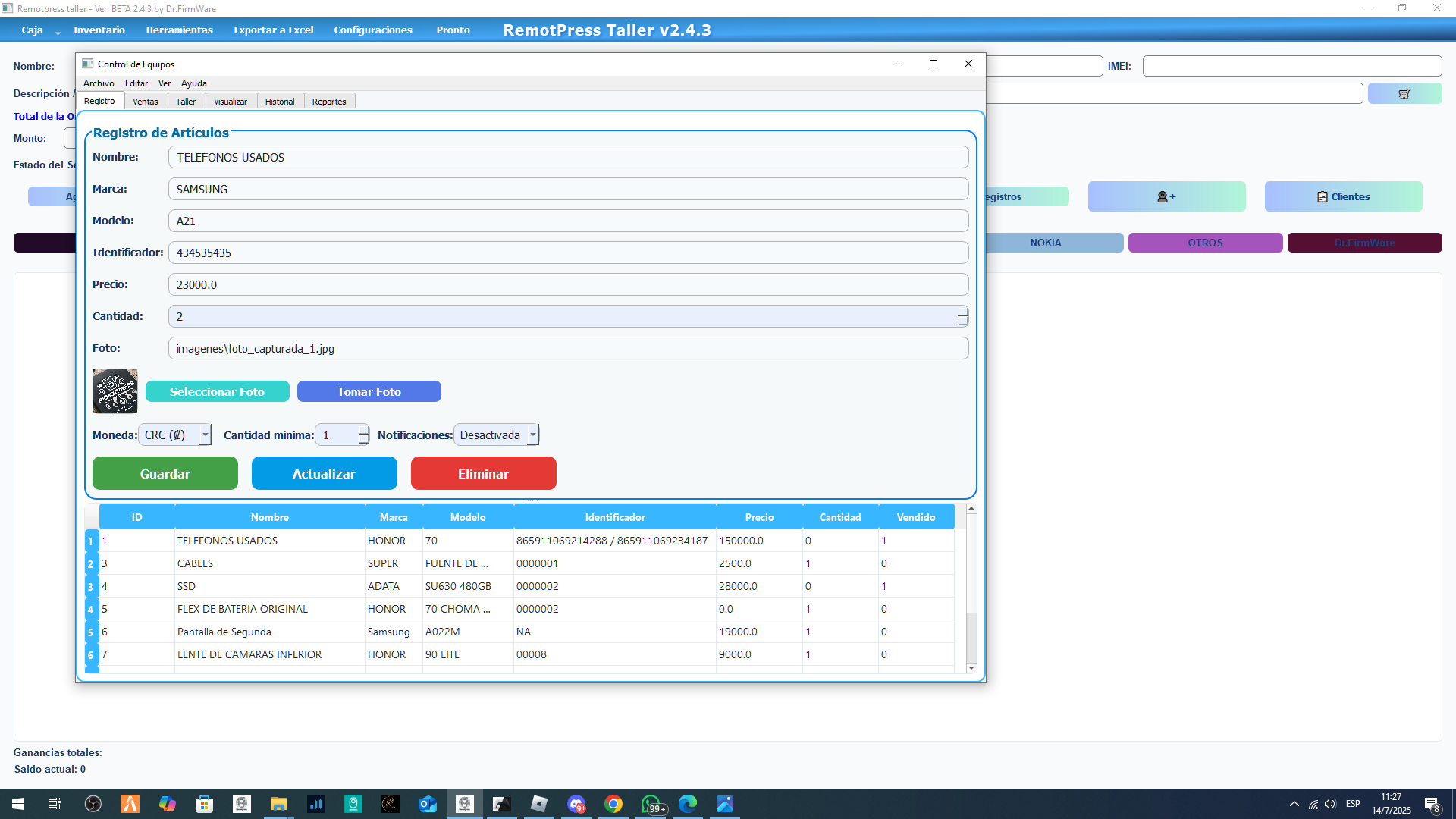This screenshot has height=819, width=1456.
Task: Click Eliminar to delete the article
Action: tap(483, 473)
